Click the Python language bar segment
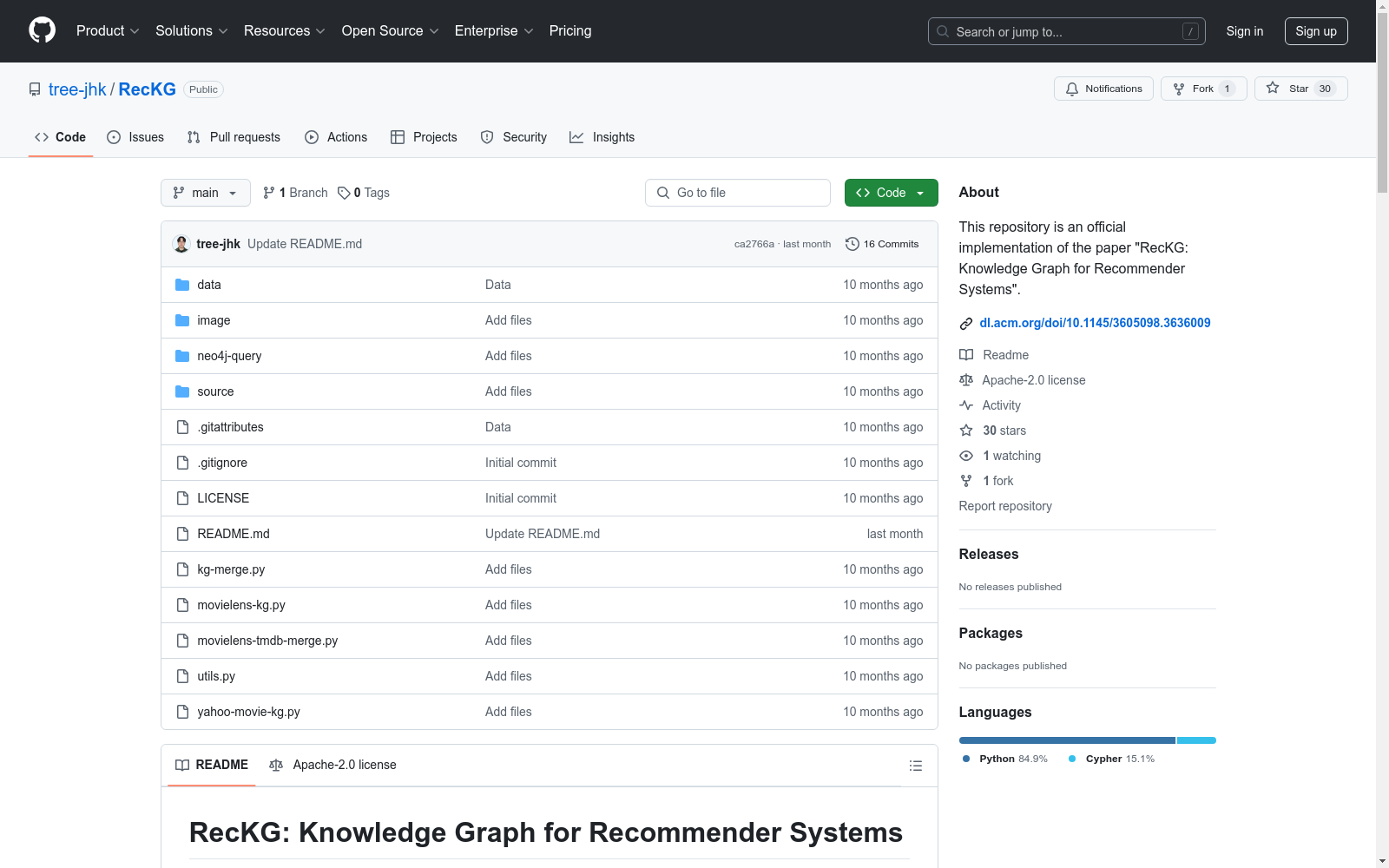The width and height of the screenshot is (1389, 868). [1067, 740]
